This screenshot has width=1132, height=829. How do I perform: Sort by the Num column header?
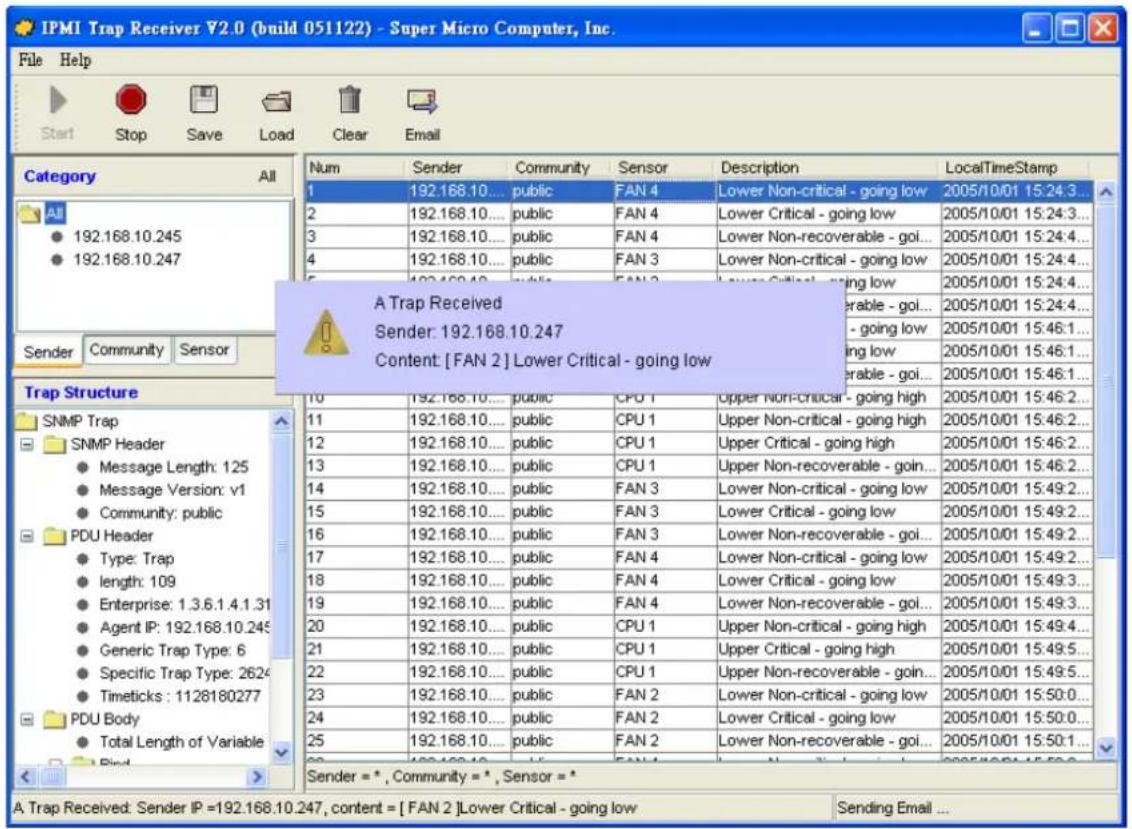point(355,168)
